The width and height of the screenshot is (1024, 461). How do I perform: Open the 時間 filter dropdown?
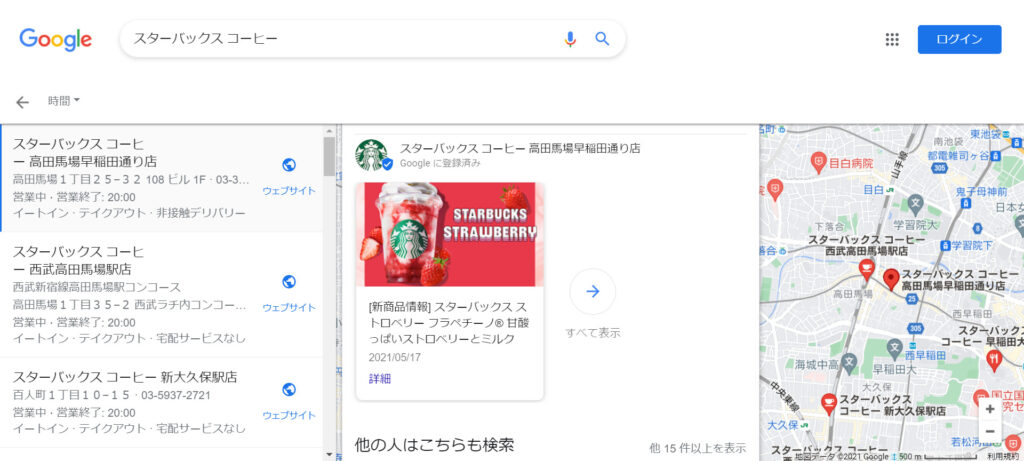coord(64,101)
